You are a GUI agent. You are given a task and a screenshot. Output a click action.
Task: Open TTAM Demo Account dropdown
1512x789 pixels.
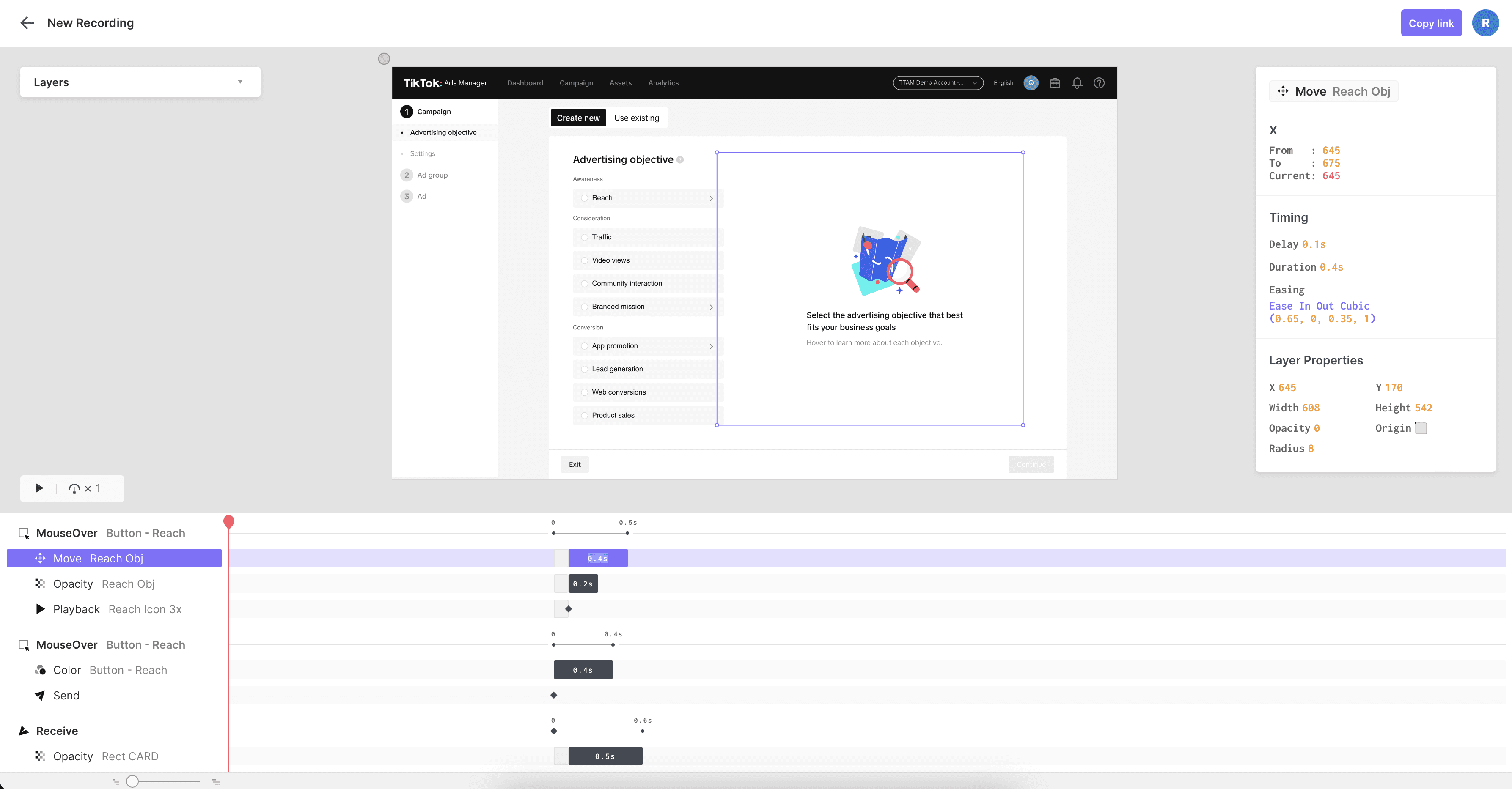click(x=937, y=83)
